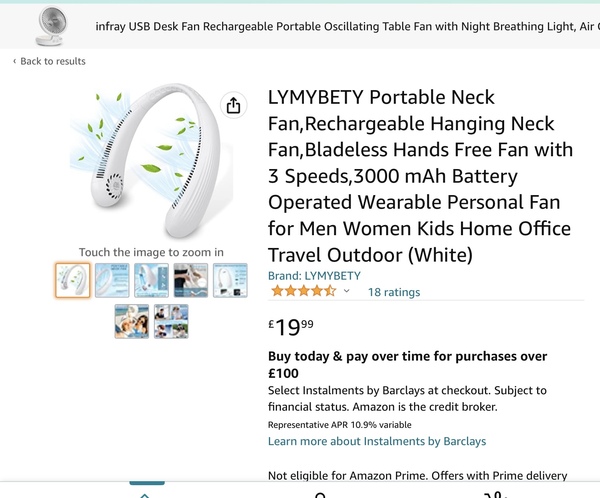
Task: Tap the main neck fan image to zoom
Action: click(150, 165)
